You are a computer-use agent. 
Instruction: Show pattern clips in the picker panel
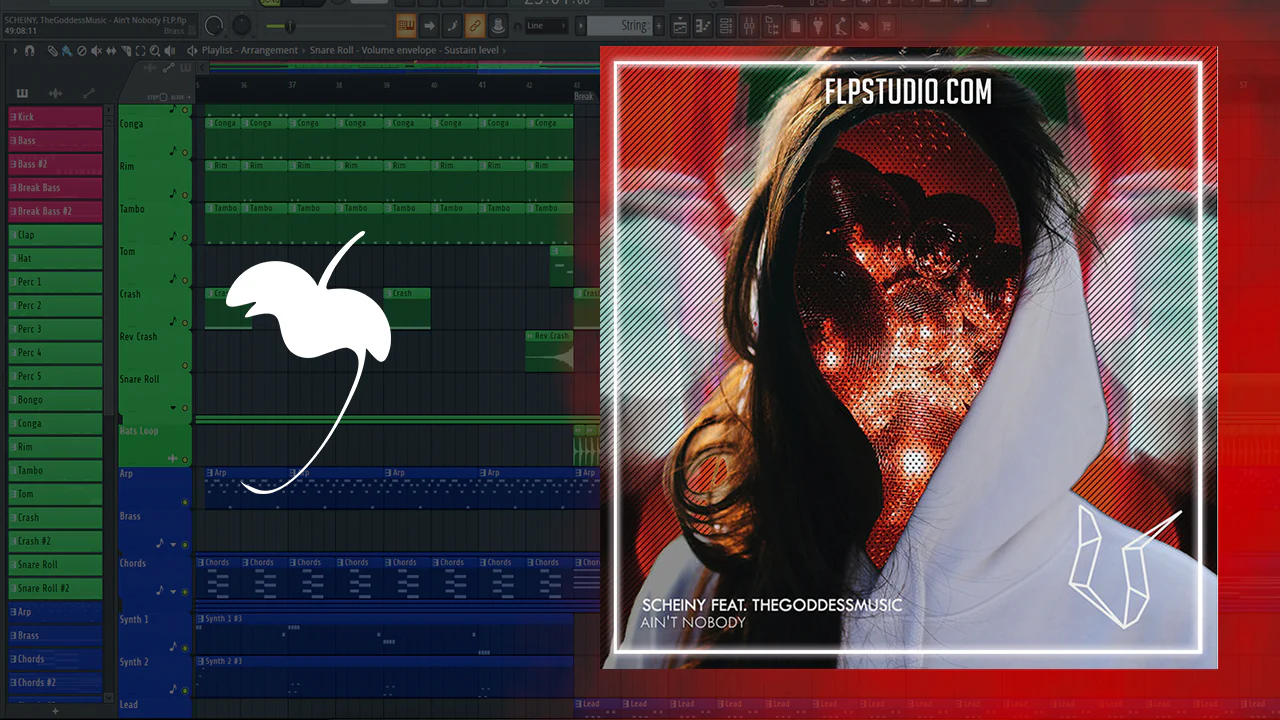click(22, 93)
